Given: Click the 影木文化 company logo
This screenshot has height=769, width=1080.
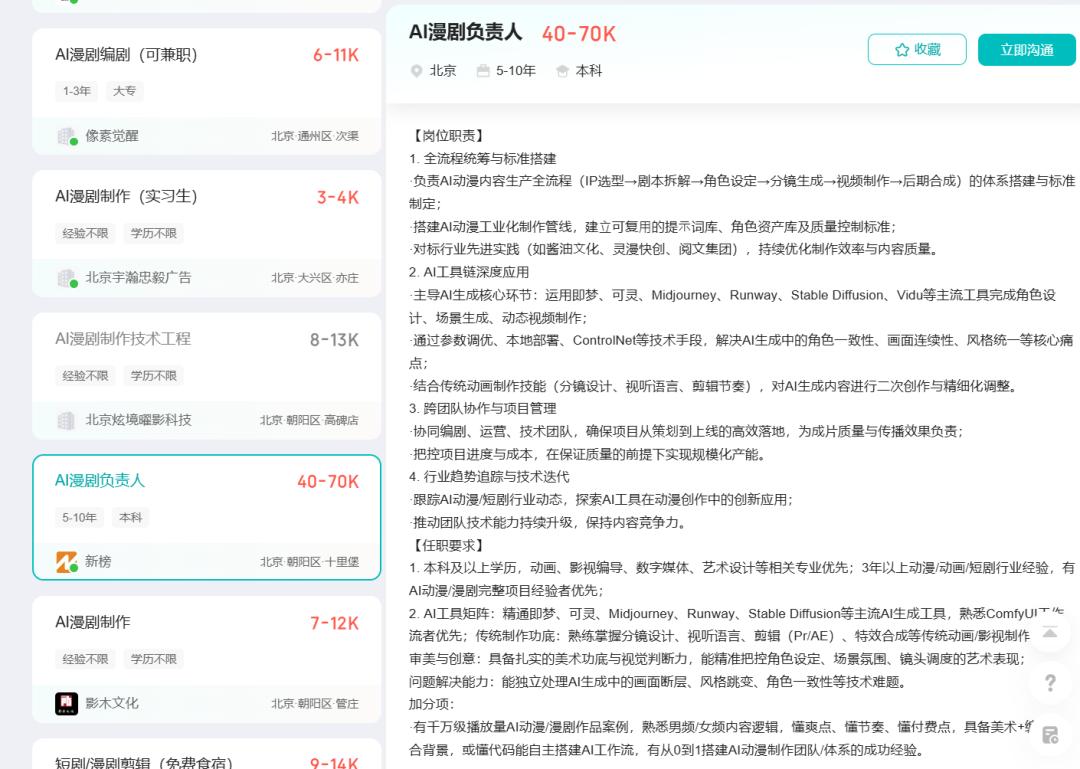Looking at the screenshot, I should click(x=64, y=703).
